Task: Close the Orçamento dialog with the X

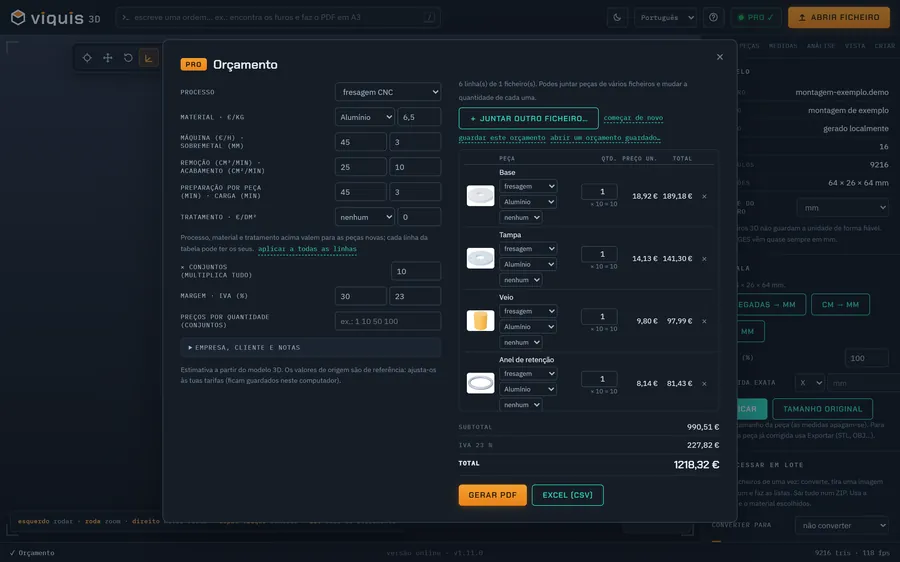Action: [x=720, y=57]
